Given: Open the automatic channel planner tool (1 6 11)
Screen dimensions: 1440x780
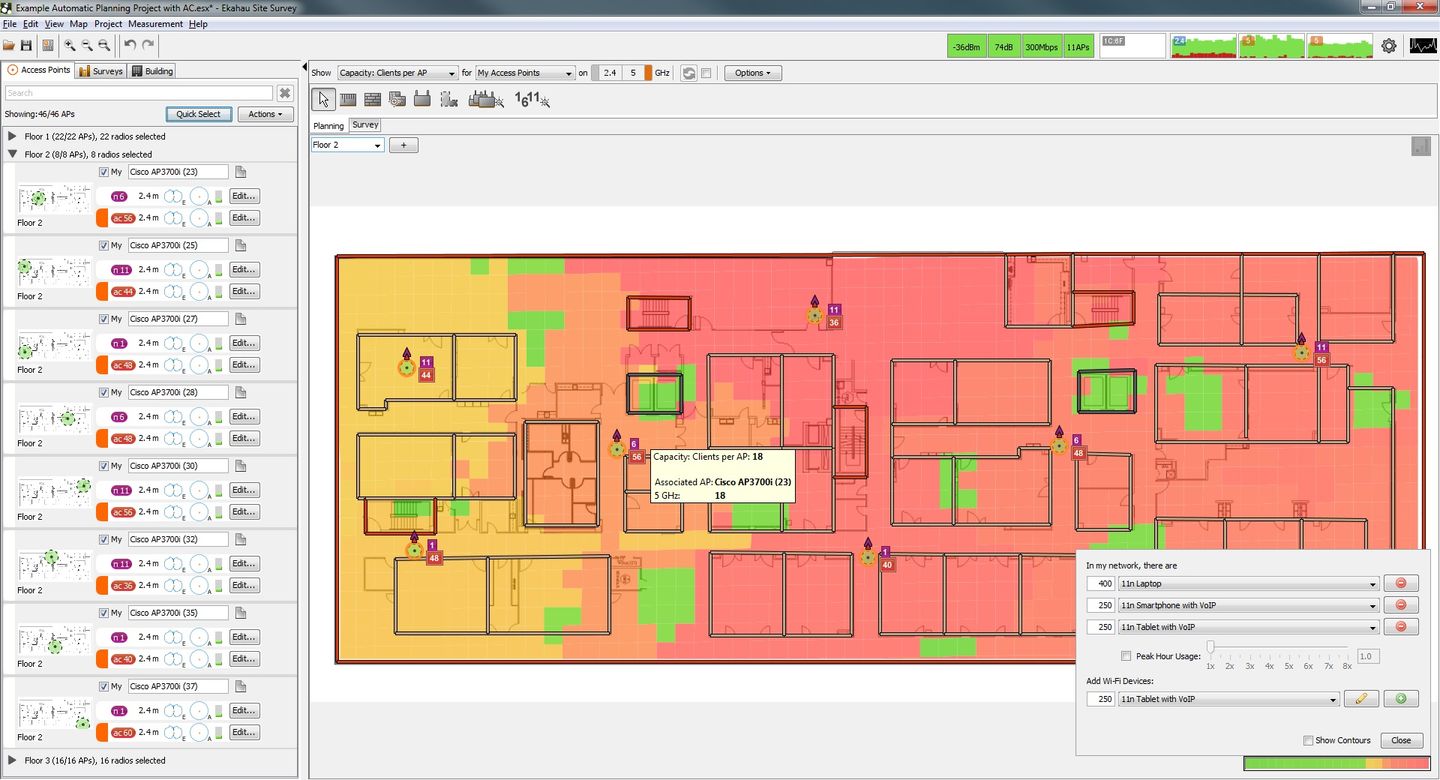Looking at the screenshot, I should [532, 99].
